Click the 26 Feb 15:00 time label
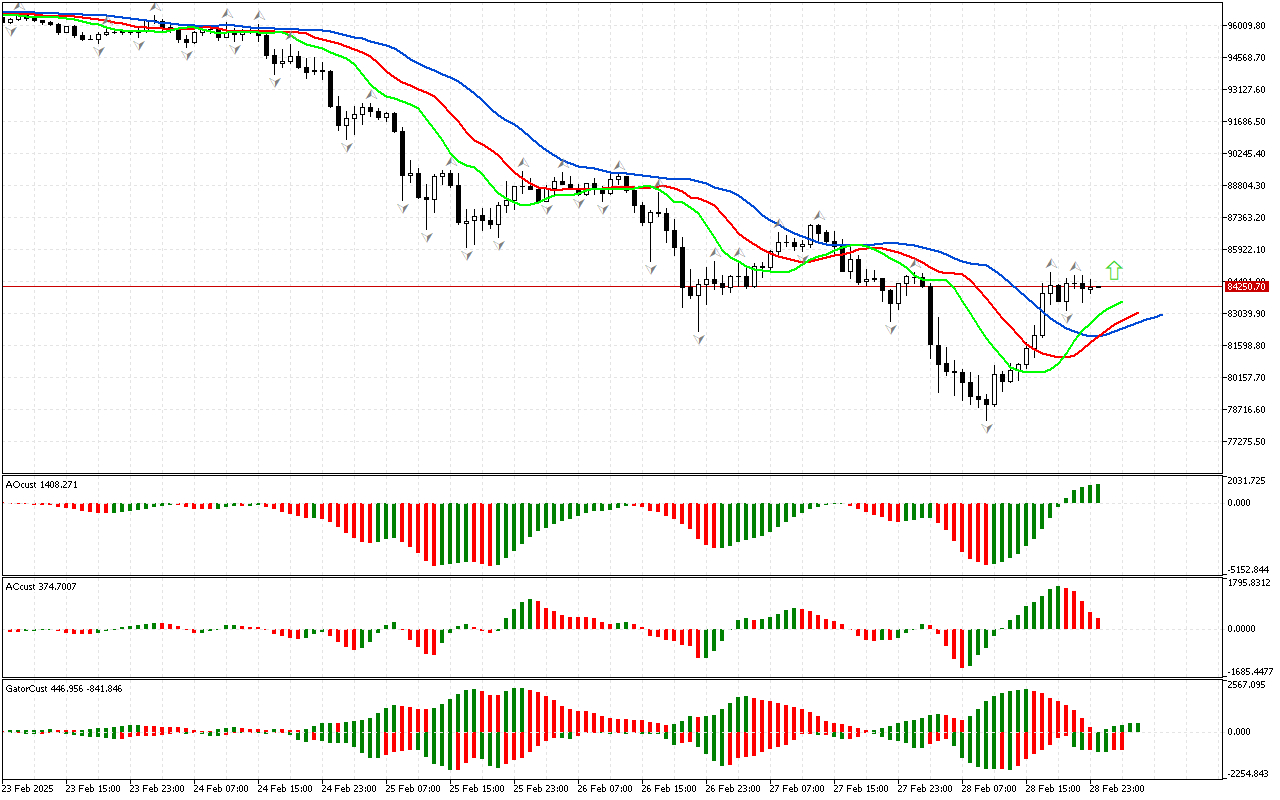The width and height of the screenshot is (1280, 800). click(669, 789)
